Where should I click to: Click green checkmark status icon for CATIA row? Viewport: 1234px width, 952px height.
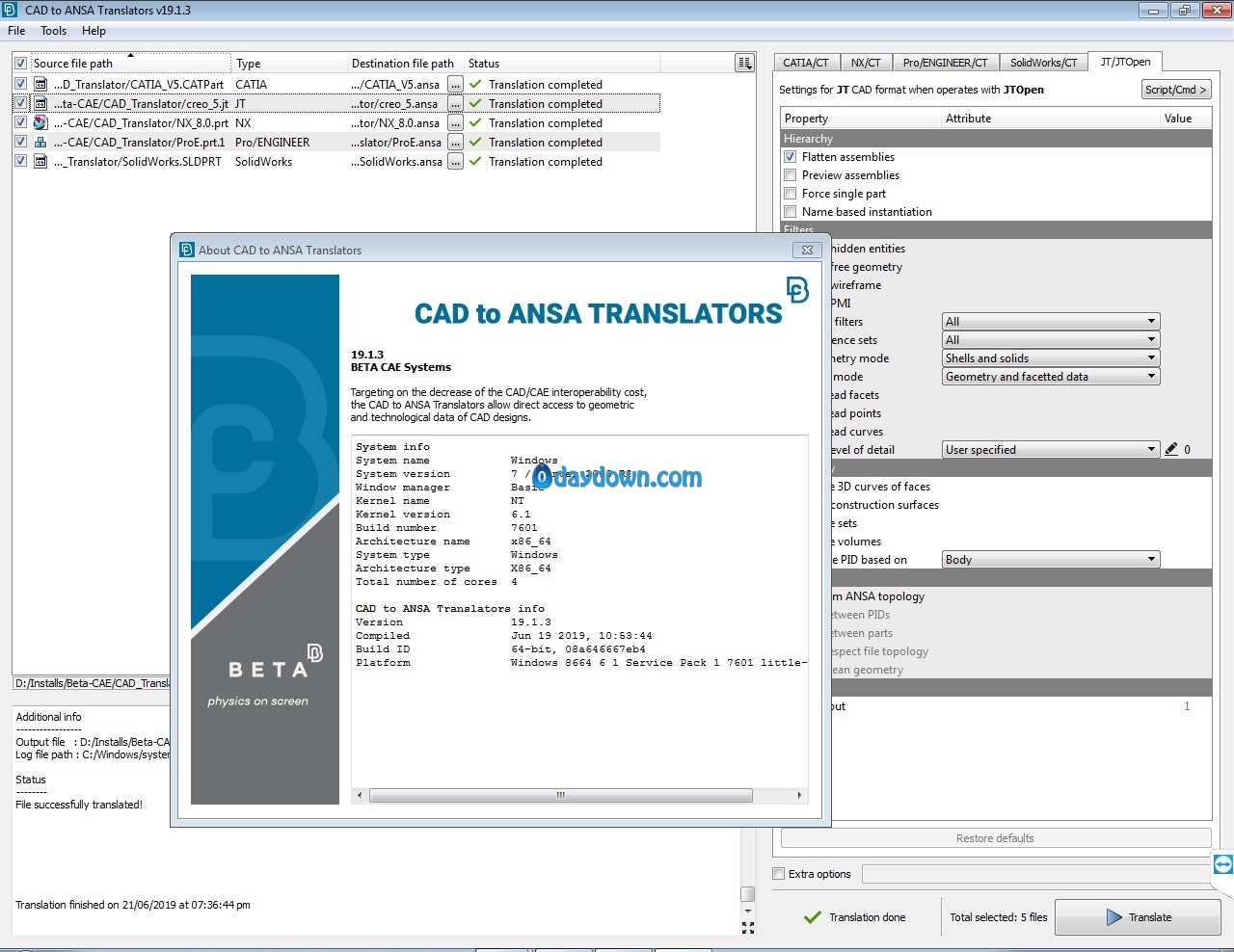(475, 84)
